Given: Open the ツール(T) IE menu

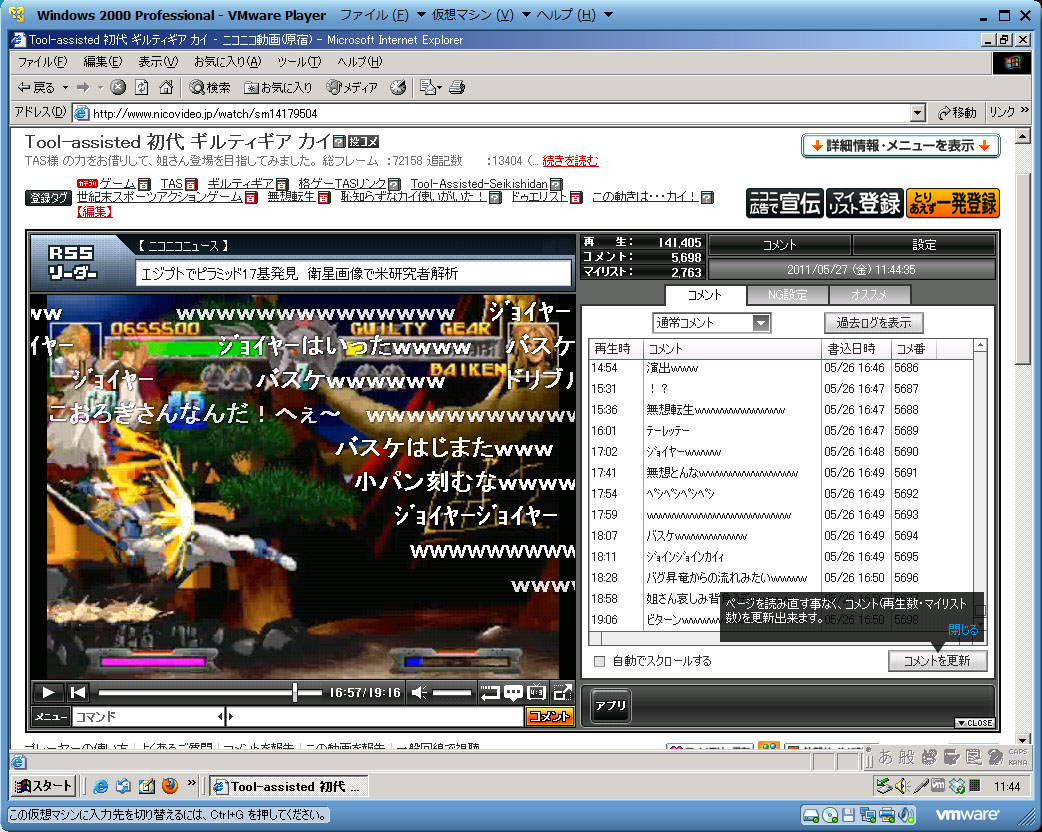Looking at the screenshot, I should coord(299,62).
